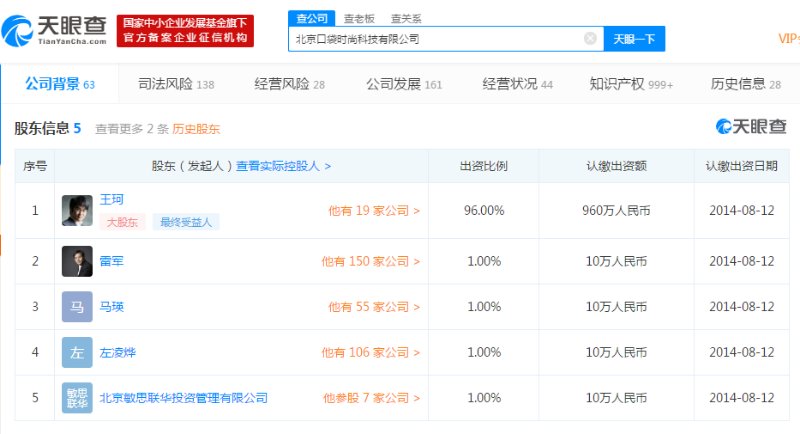The width and height of the screenshot is (800, 434).
Task: Expand 他有 55 家公司 for 马瑛
Action: tap(374, 307)
